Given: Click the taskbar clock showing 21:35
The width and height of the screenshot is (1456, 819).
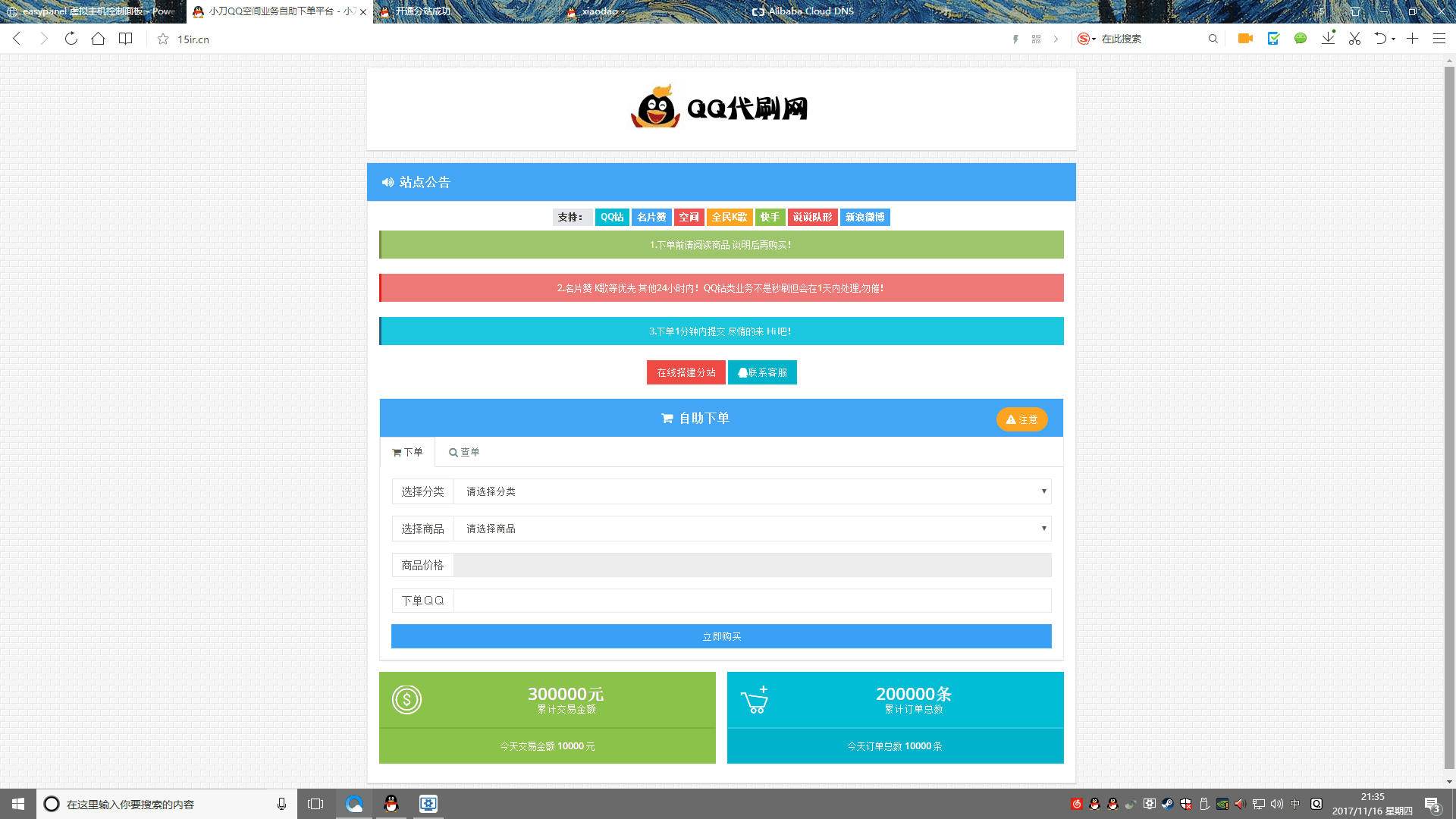Looking at the screenshot, I should (1372, 804).
